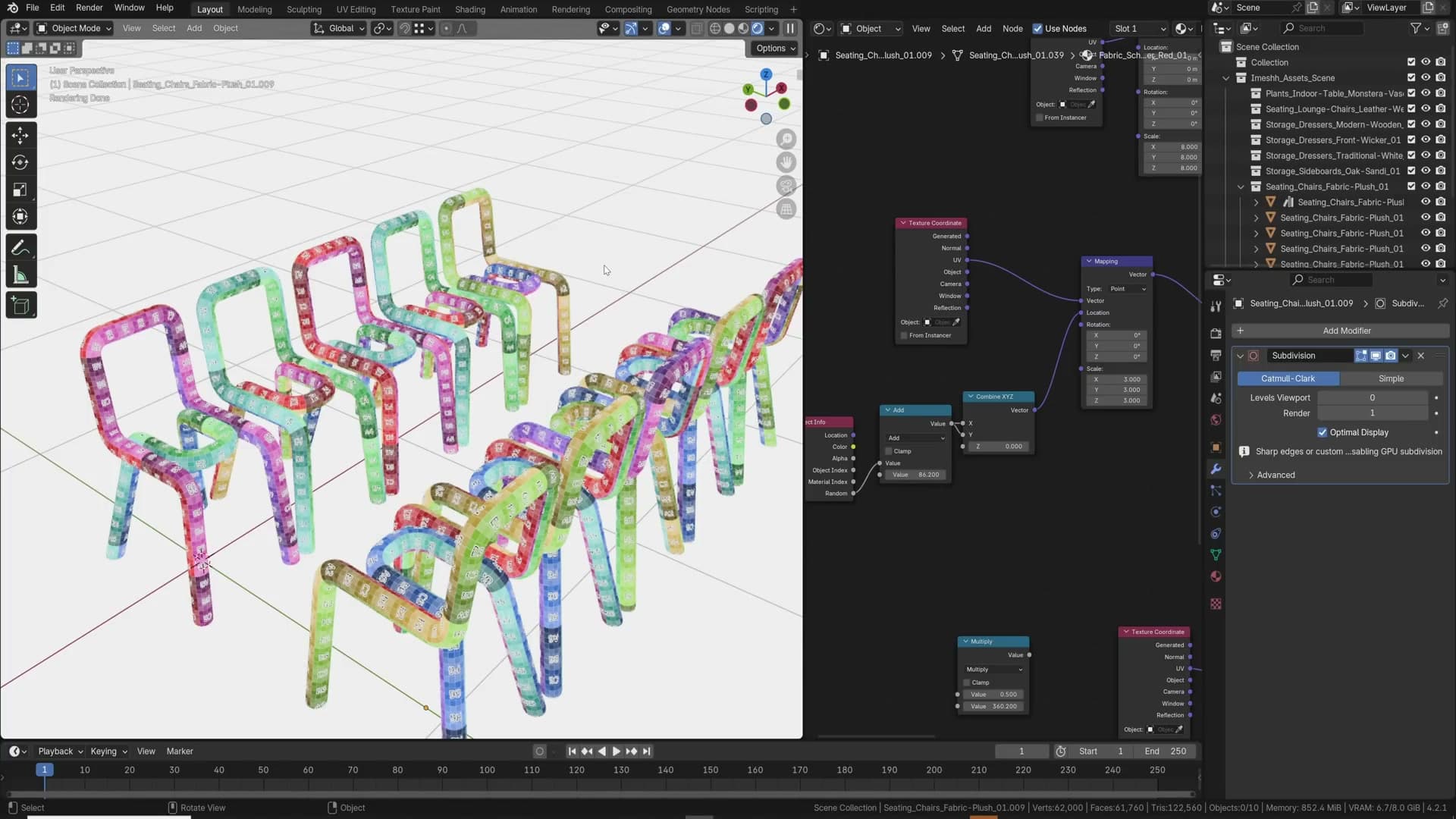Toggle Storage_Dressers_Front-Wicker_01 collection checkbox
Viewport: 1456px width, 819px height.
coord(1411,140)
